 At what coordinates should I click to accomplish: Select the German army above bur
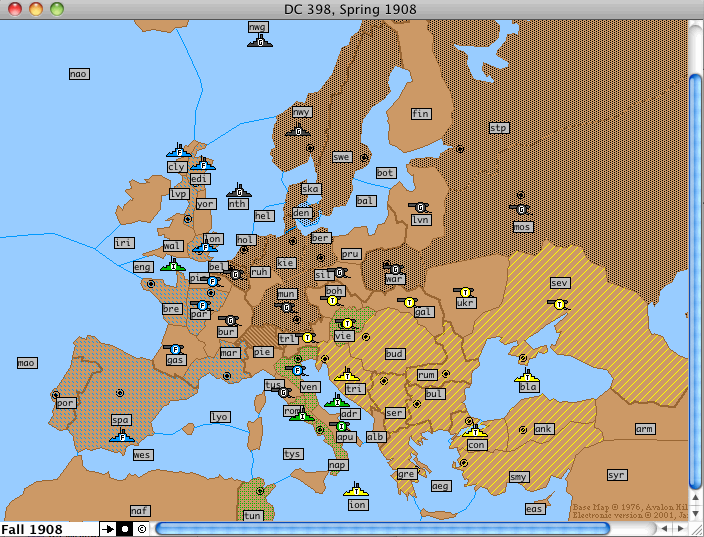click(x=230, y=320)
